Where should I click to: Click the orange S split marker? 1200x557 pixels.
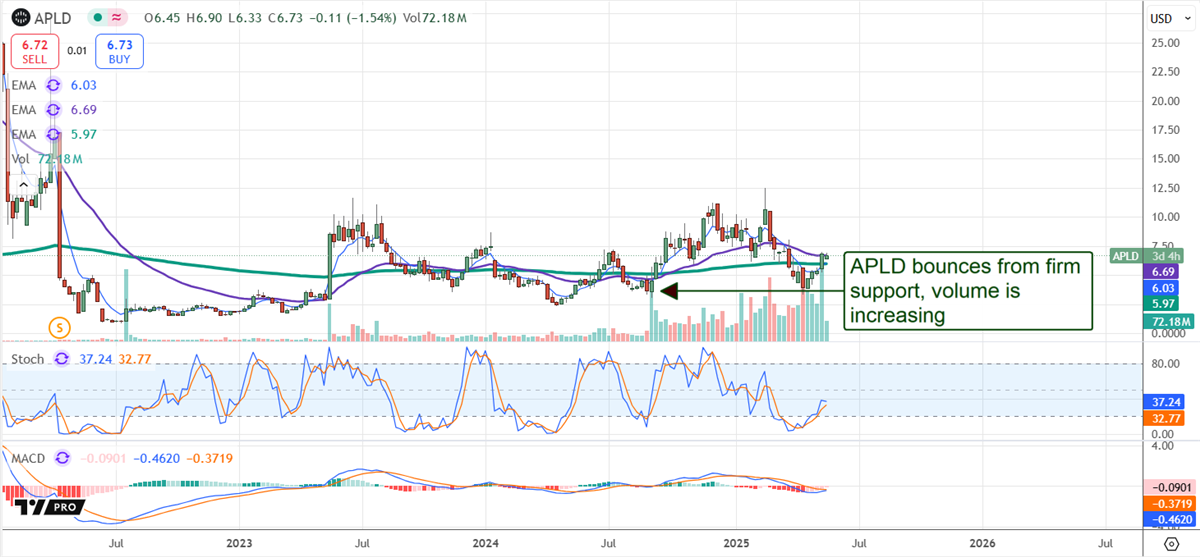pos(59,326)
